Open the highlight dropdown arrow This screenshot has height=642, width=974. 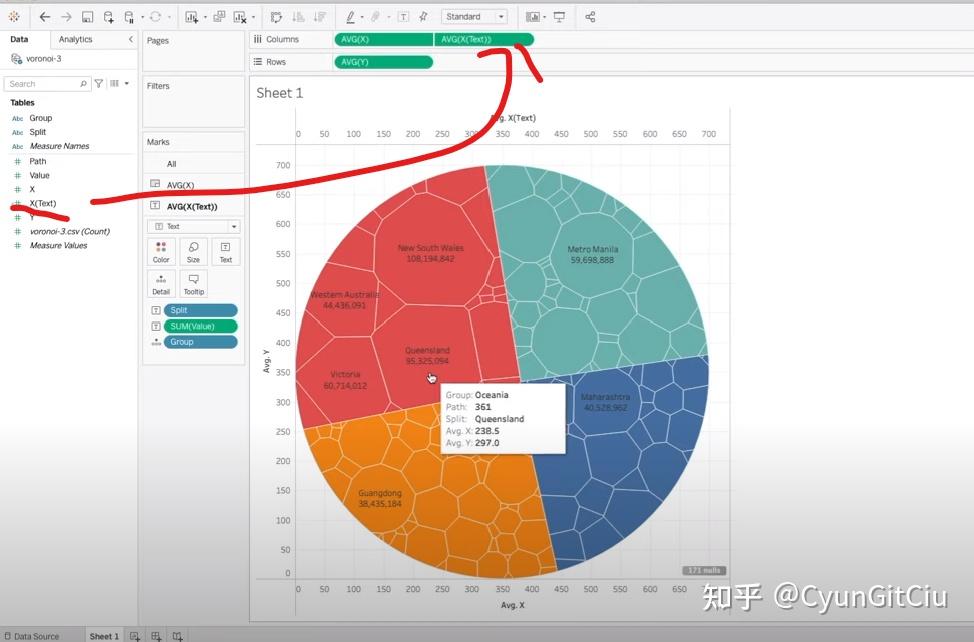(x=362, y=17)
